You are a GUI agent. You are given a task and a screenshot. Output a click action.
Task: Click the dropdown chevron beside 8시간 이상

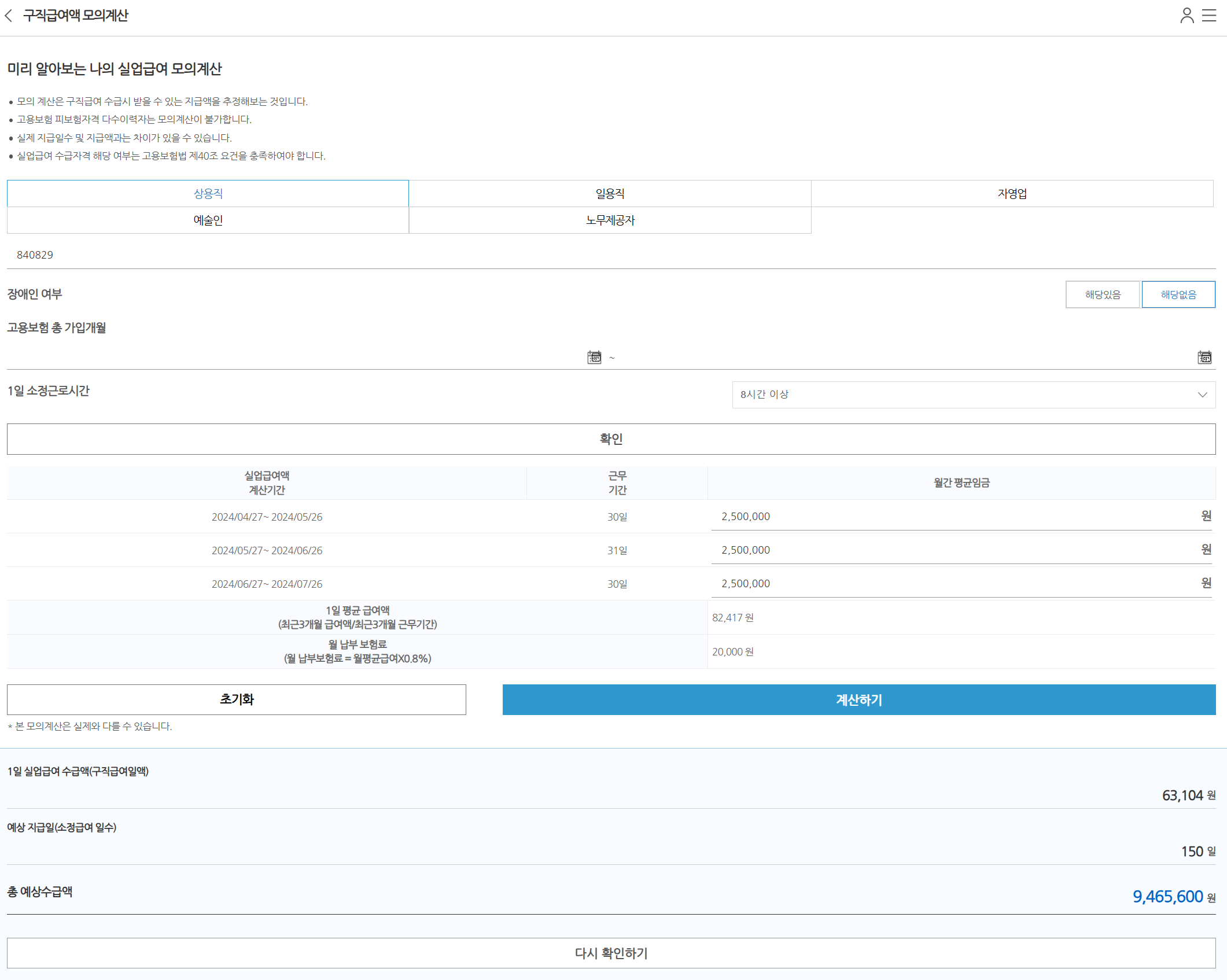(1202, 395)
